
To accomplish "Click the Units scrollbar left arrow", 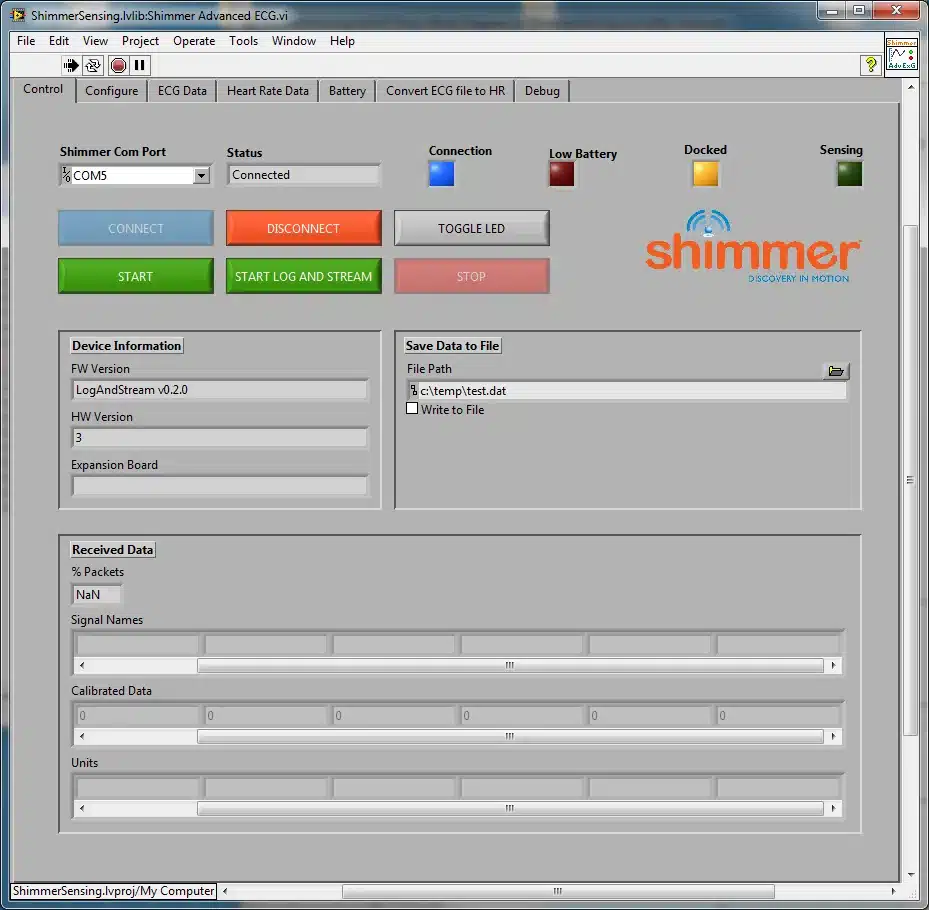I will click(x=82, y=808).
